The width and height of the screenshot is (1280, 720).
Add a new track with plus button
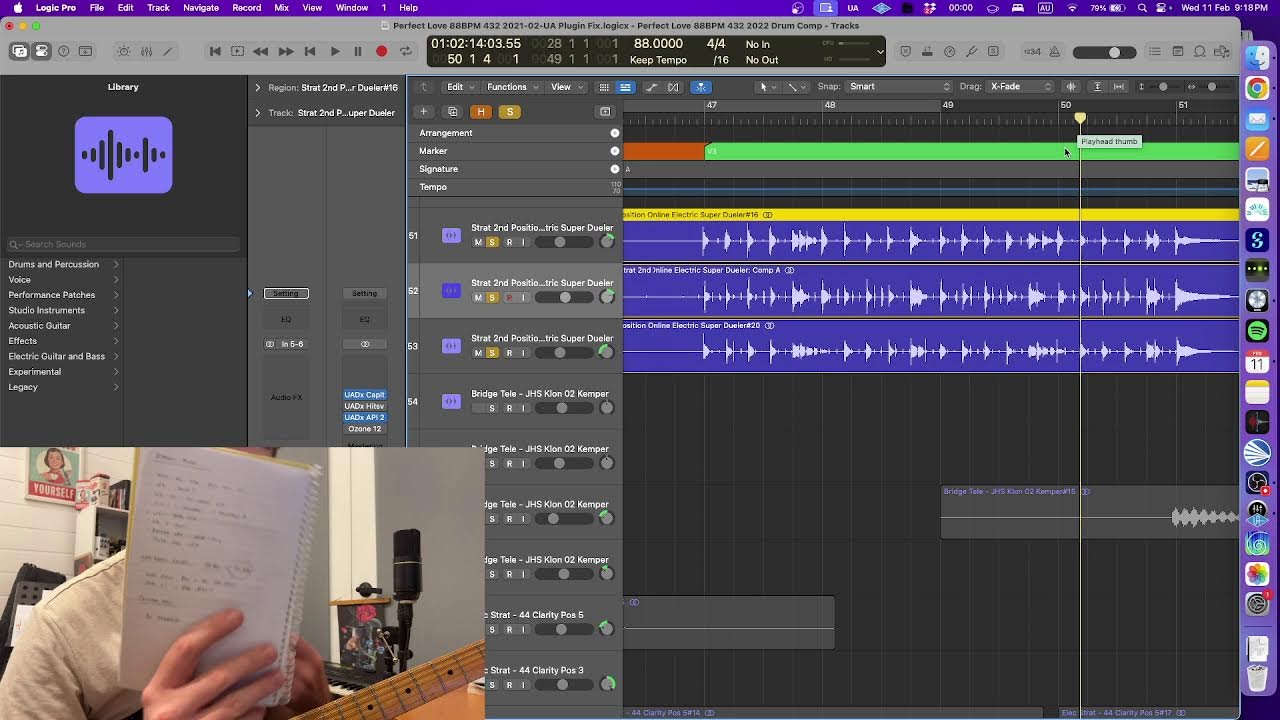coord(424,112)
